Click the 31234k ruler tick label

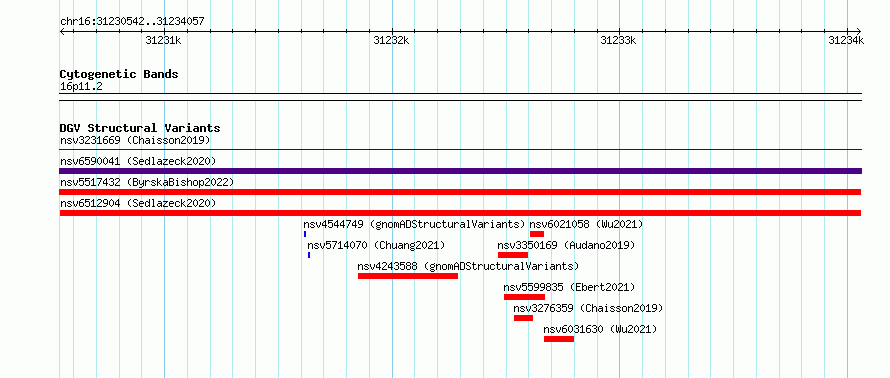846,40
